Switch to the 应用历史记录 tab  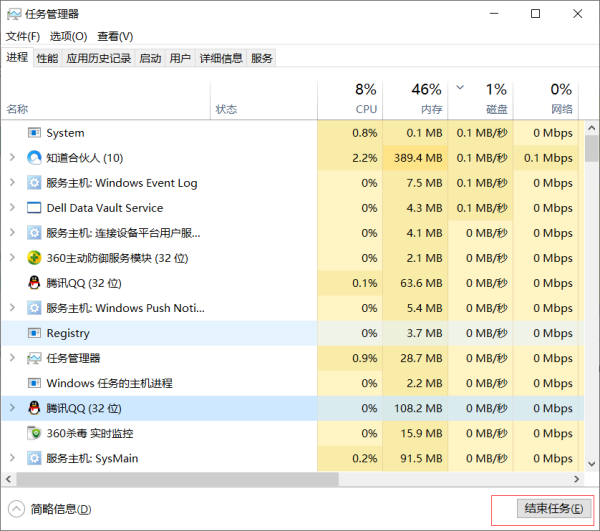click(x=98, y=58)
